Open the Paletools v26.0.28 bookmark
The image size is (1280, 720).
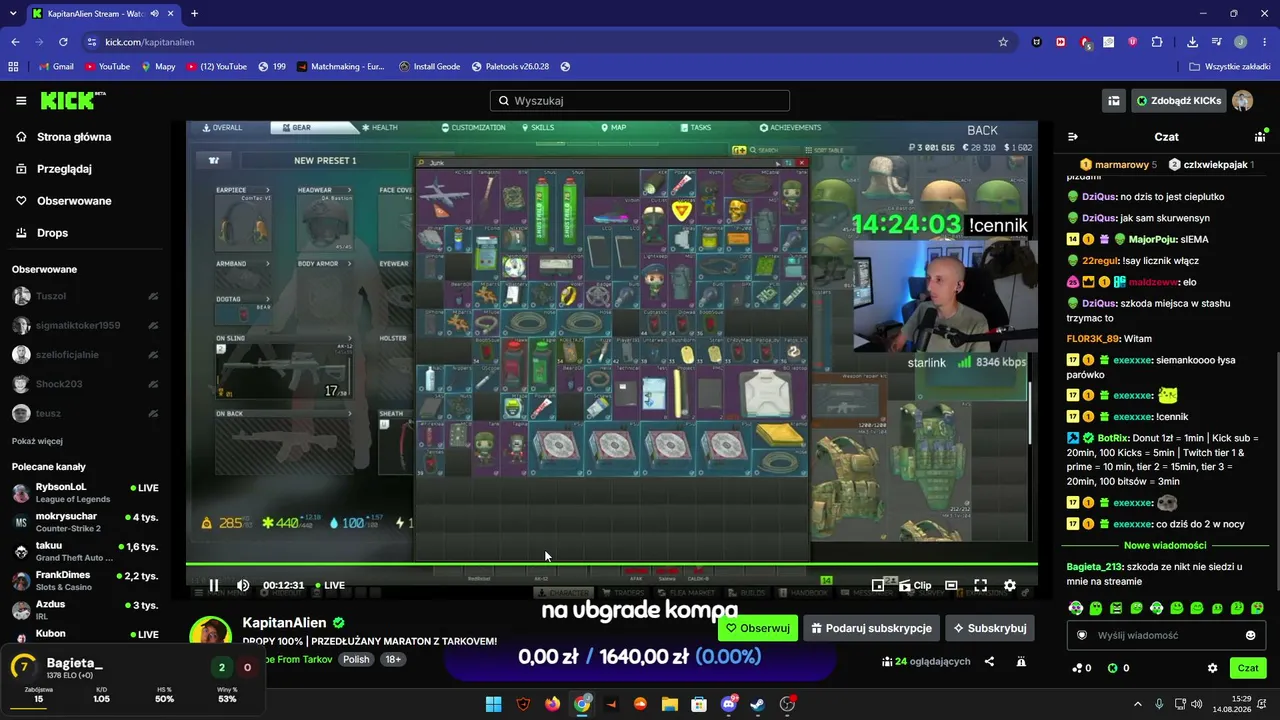[510, 67]
